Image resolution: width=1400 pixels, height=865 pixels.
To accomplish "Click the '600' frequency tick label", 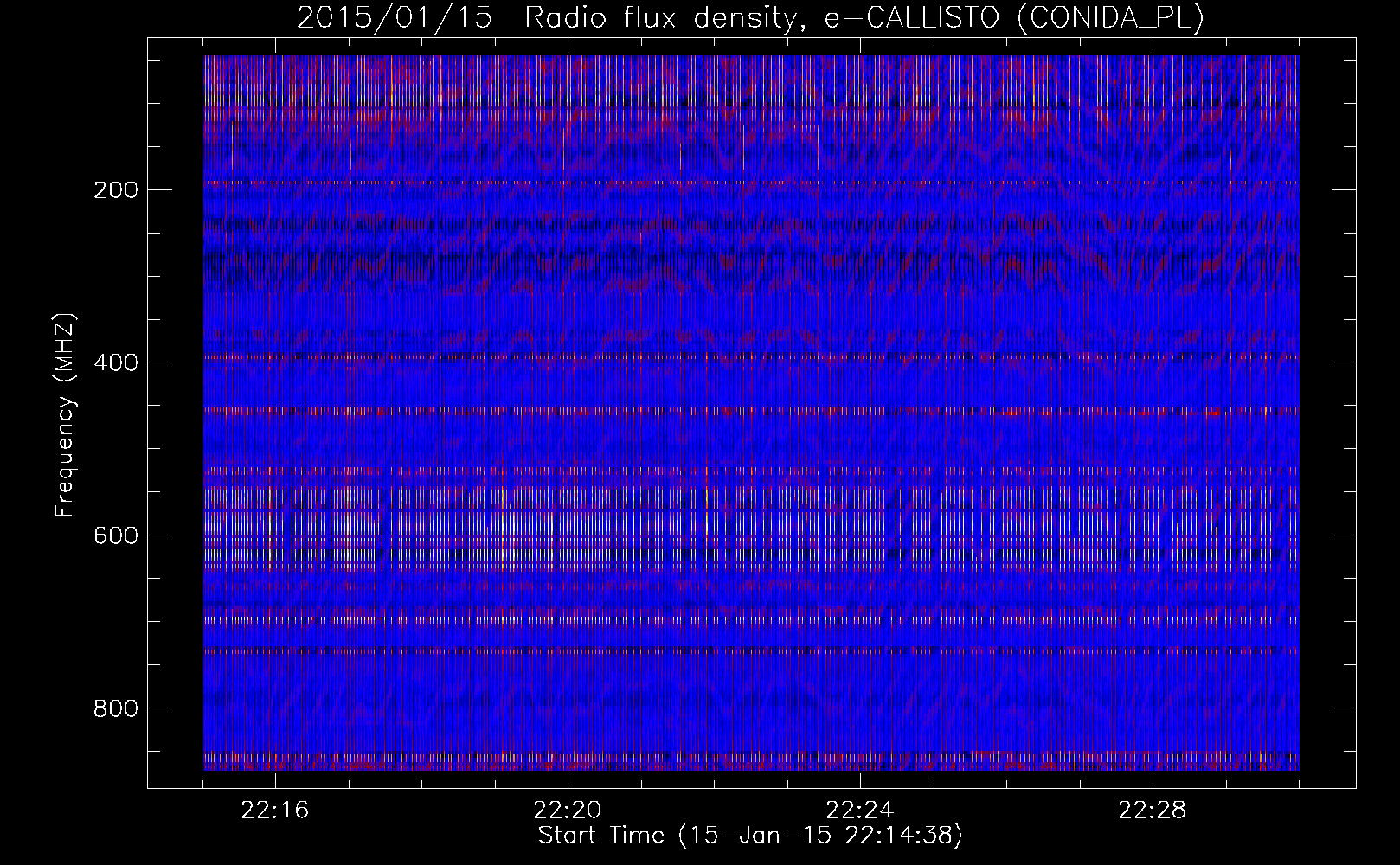I will 115,535.
